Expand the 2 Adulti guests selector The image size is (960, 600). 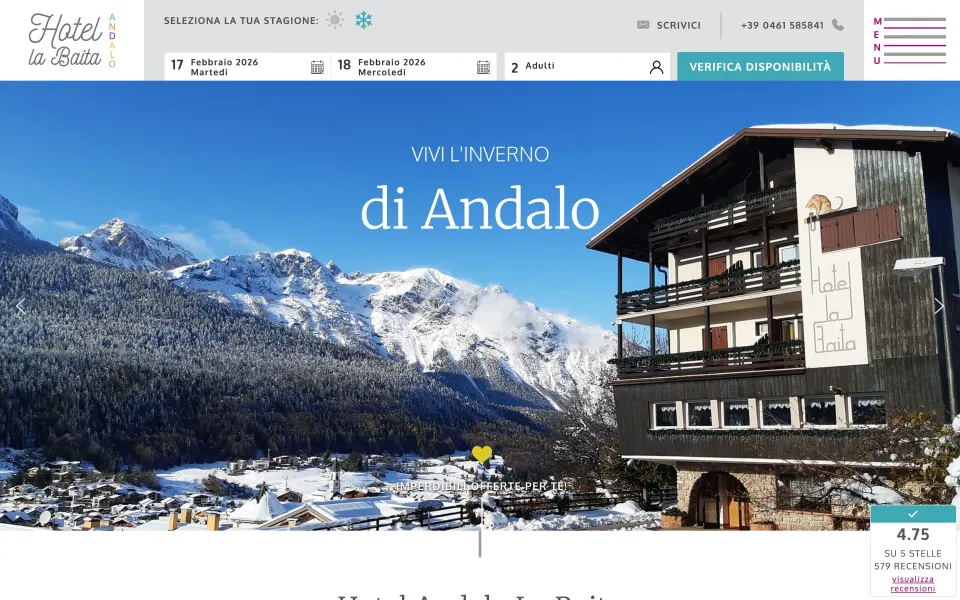pyautogui.click(x=587, y=67)
